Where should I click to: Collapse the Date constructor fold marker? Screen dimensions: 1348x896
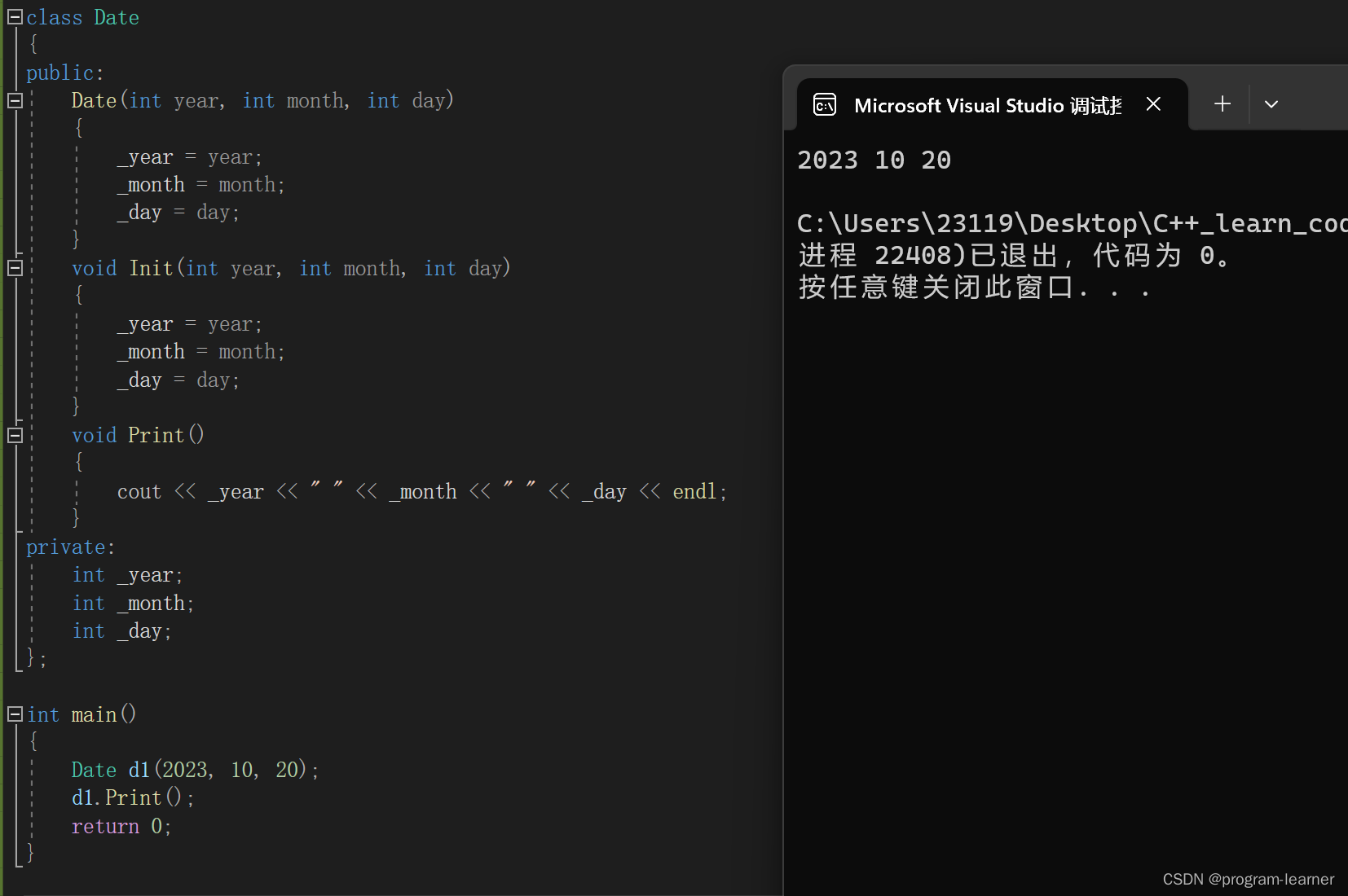point(15,100)
